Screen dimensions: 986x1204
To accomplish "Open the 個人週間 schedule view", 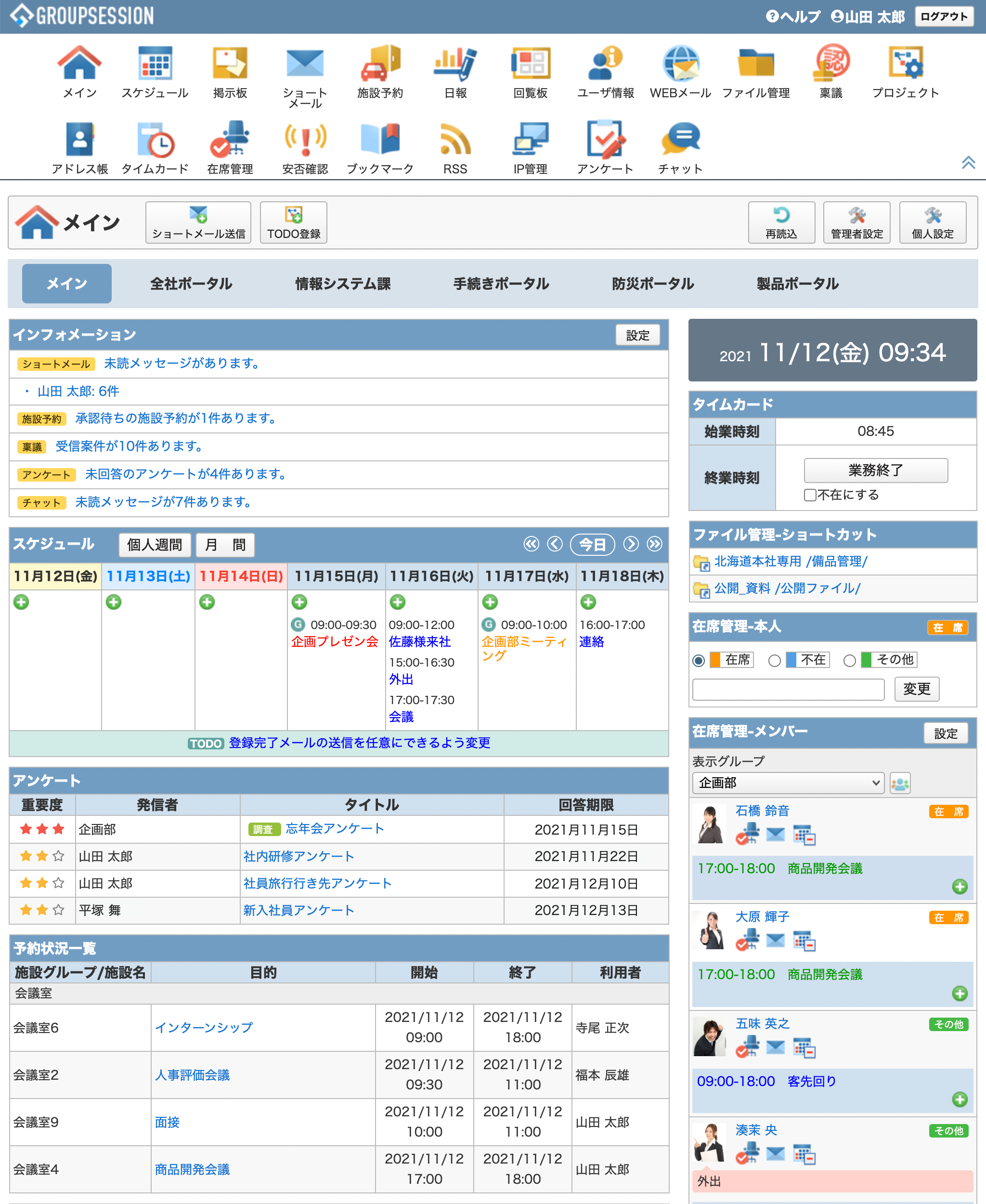I will click(155, 545).
